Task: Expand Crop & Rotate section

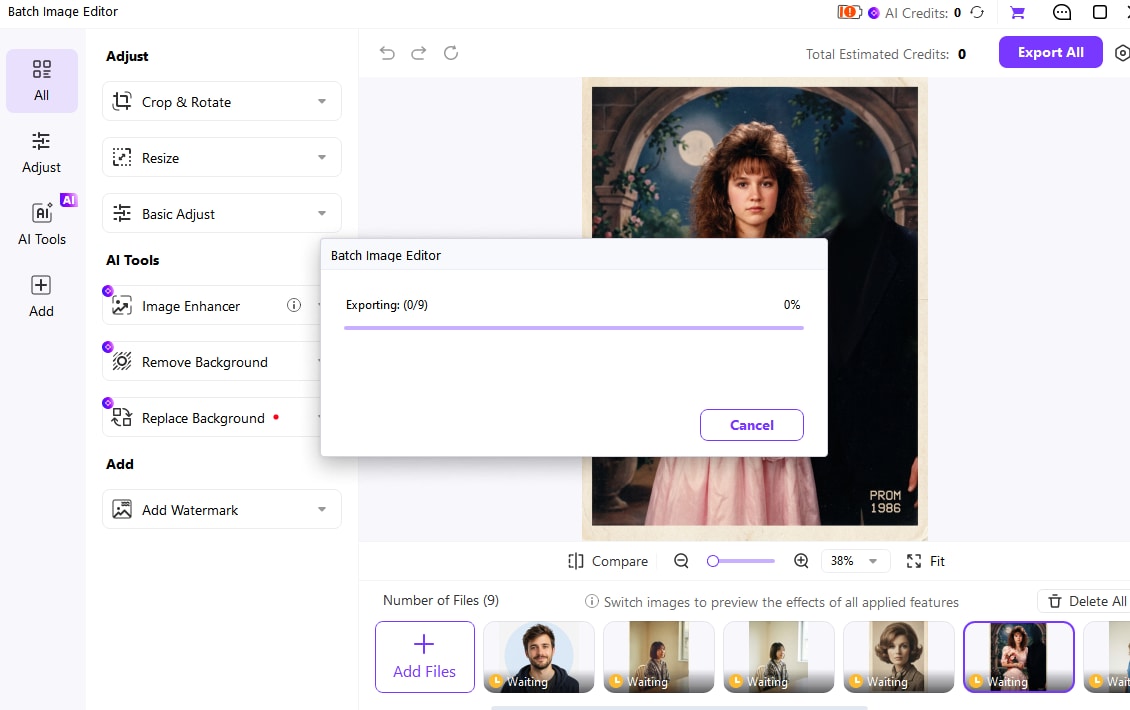Action: pos(222,102)
